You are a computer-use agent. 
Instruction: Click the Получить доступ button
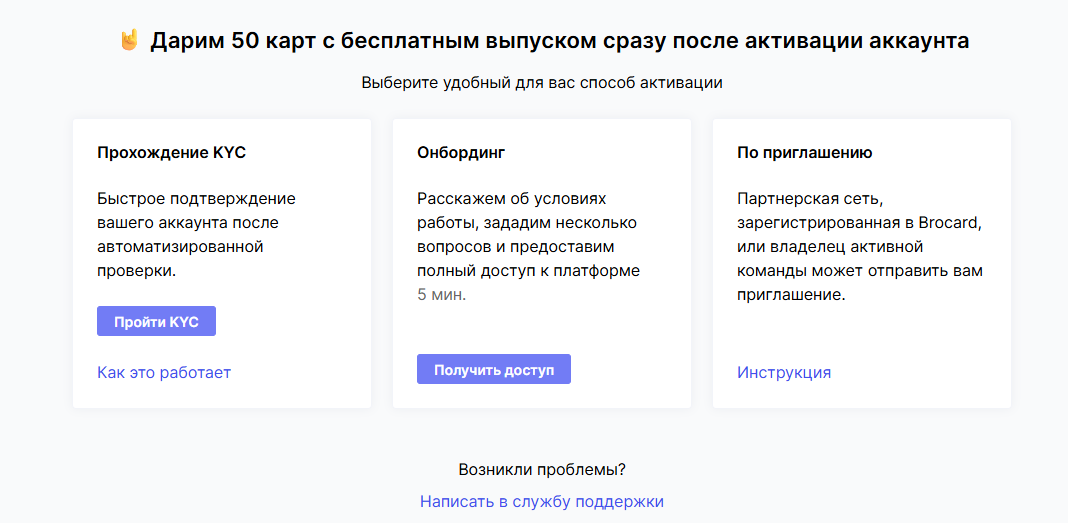coord(494,369)
